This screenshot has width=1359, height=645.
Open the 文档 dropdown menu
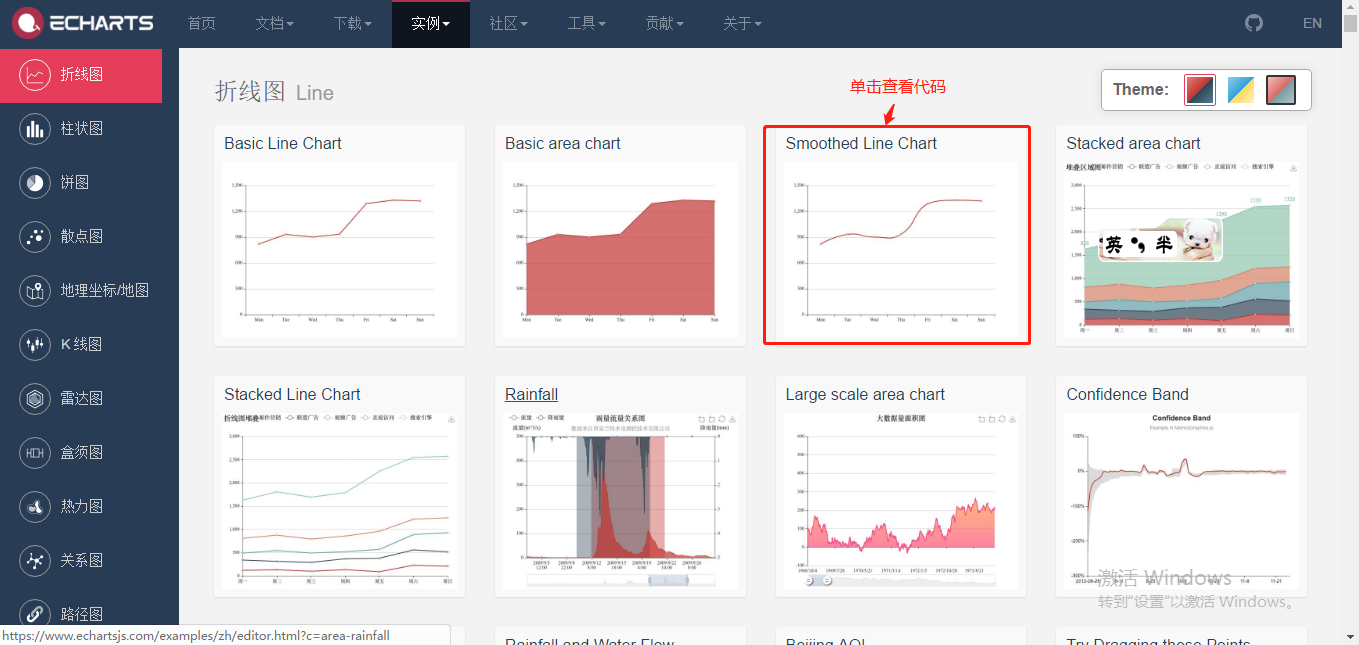pyautogui.click(x=275, y=22)
